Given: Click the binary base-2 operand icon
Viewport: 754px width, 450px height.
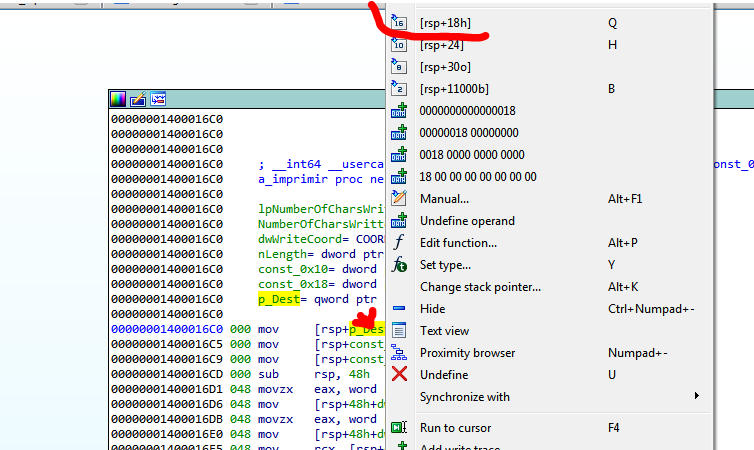Looking at the screenshot, I should pyautogui.click(x=399, y=89).
